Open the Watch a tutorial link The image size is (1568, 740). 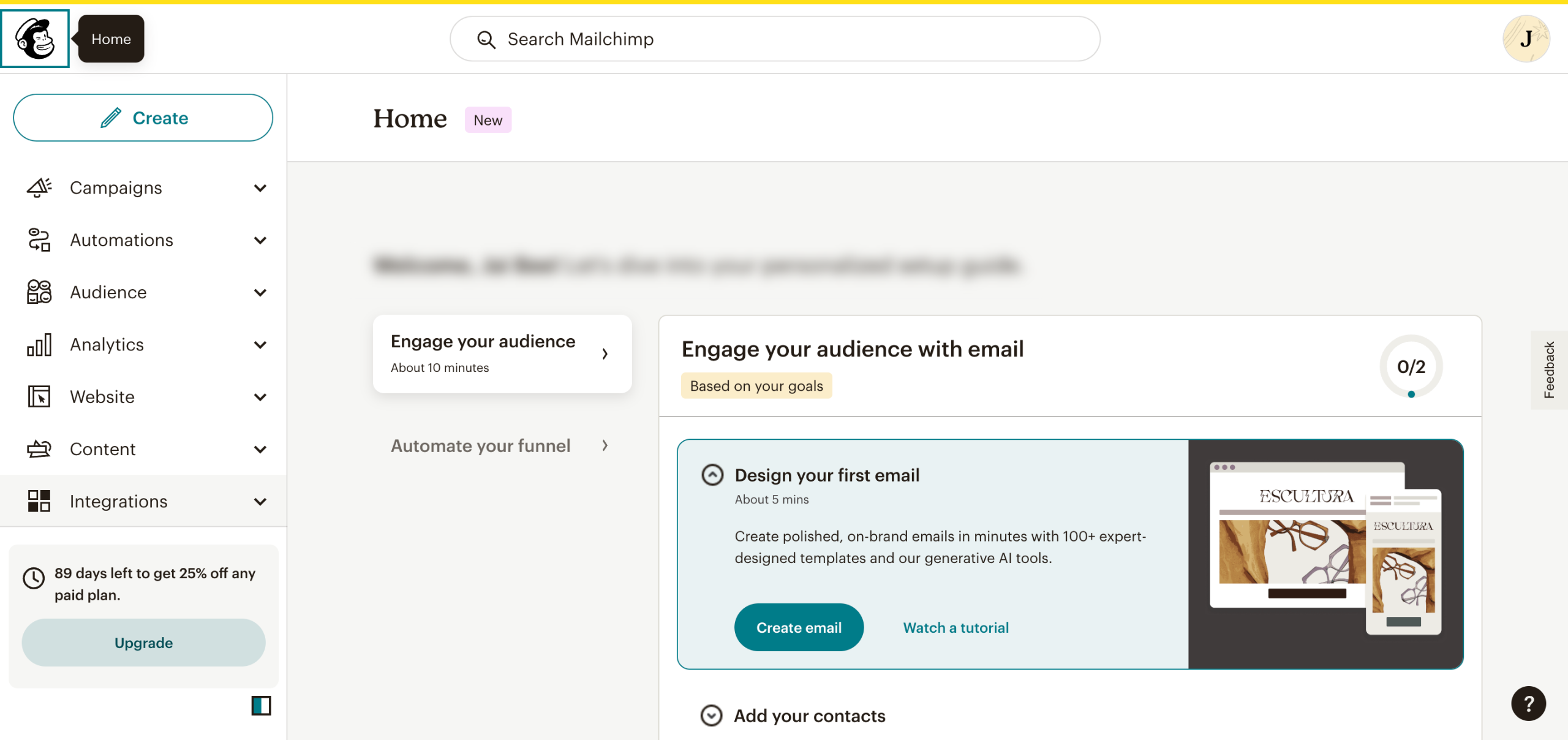coord(956,627)
